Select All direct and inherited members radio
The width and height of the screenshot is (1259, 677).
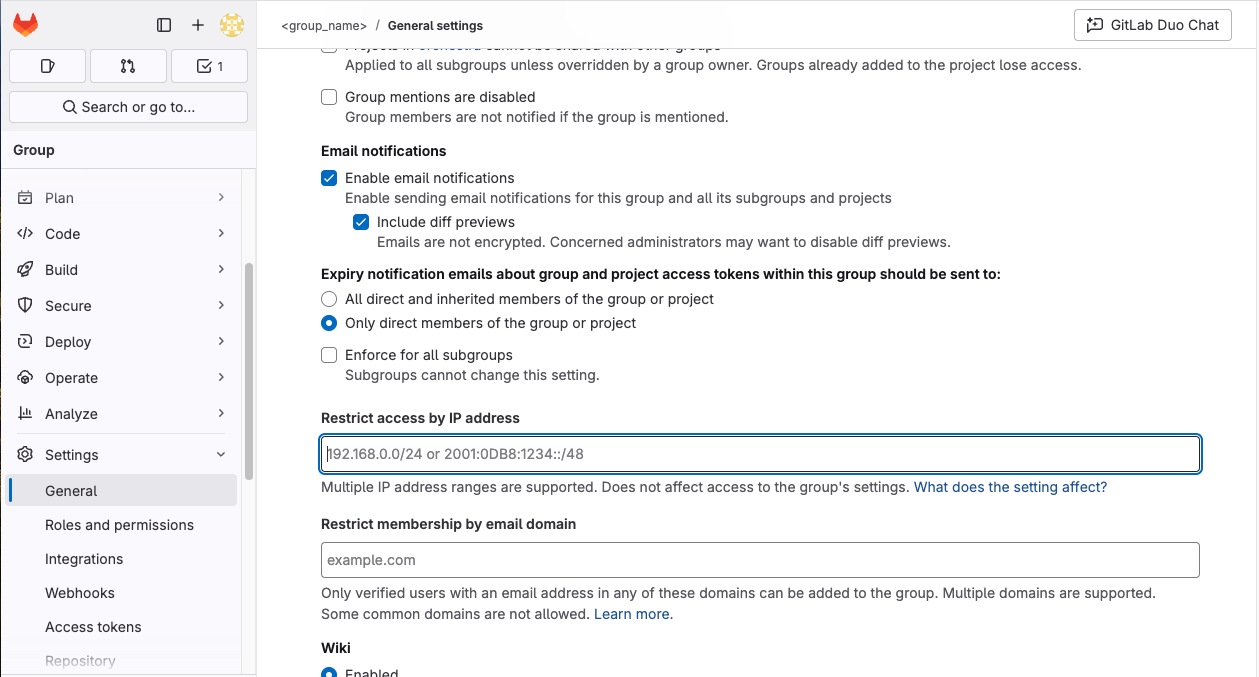(x=329, y=298)
